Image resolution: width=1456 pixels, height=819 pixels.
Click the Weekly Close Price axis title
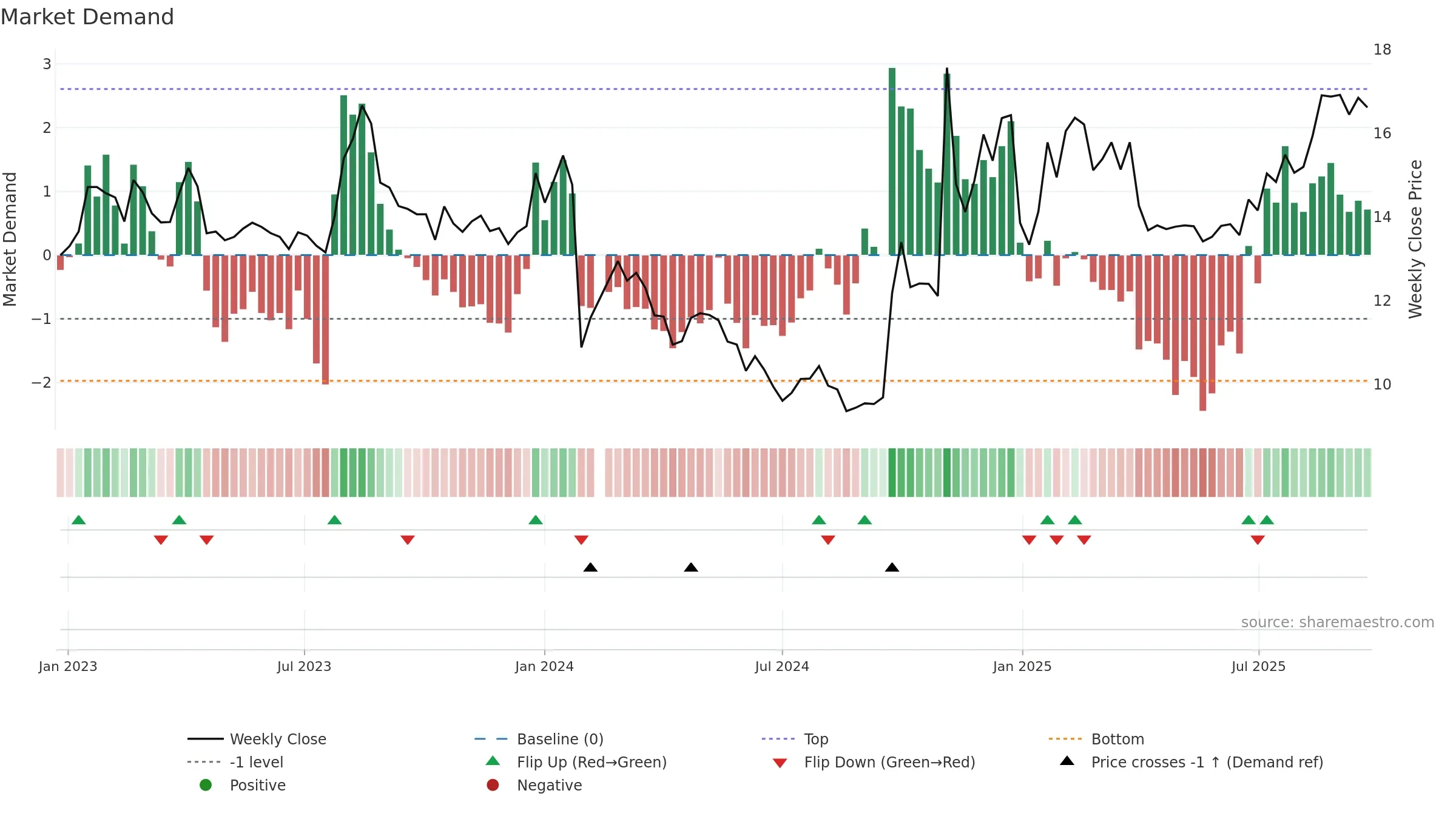(1416, 239)
